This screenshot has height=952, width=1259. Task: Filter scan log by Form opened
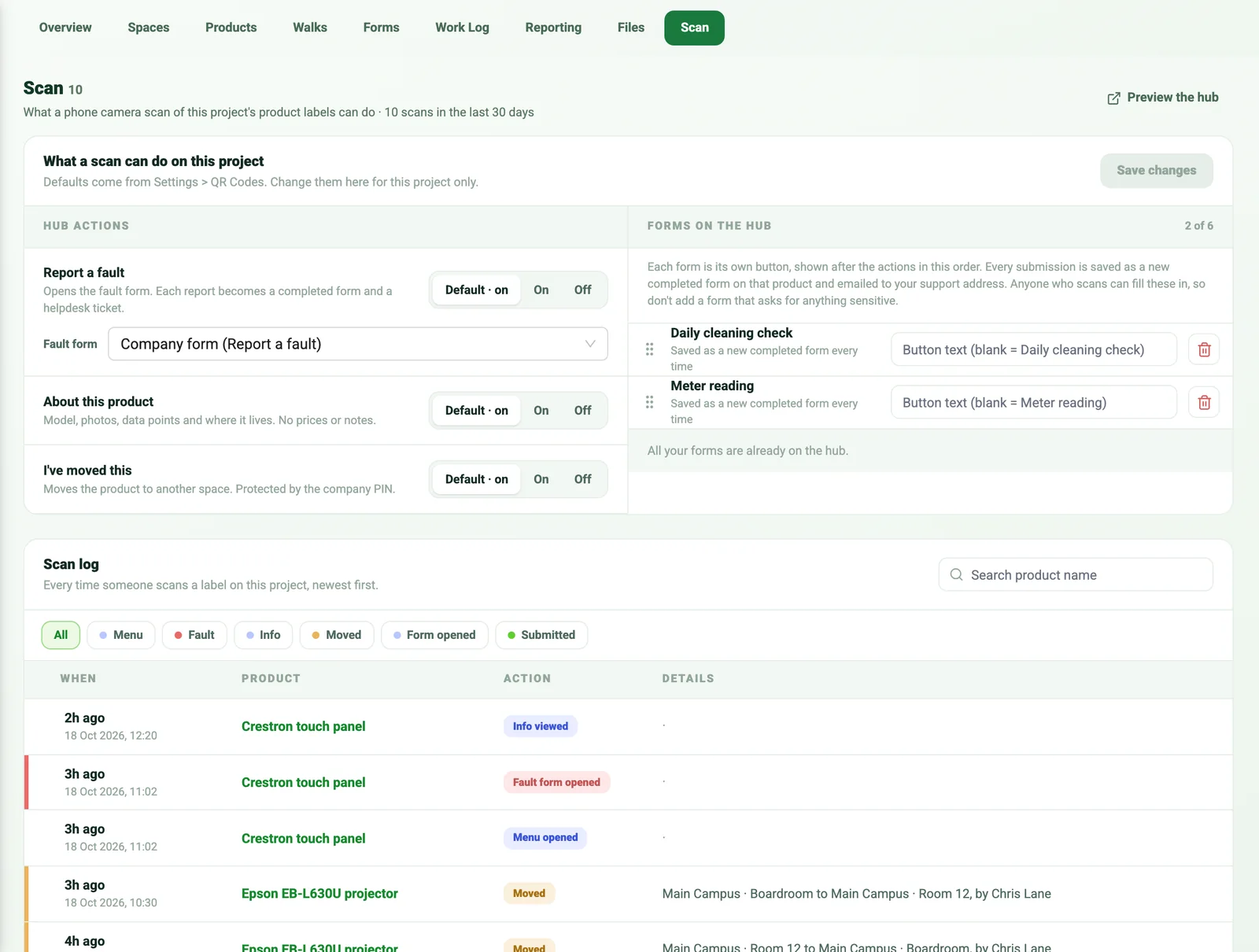[434, 635]
